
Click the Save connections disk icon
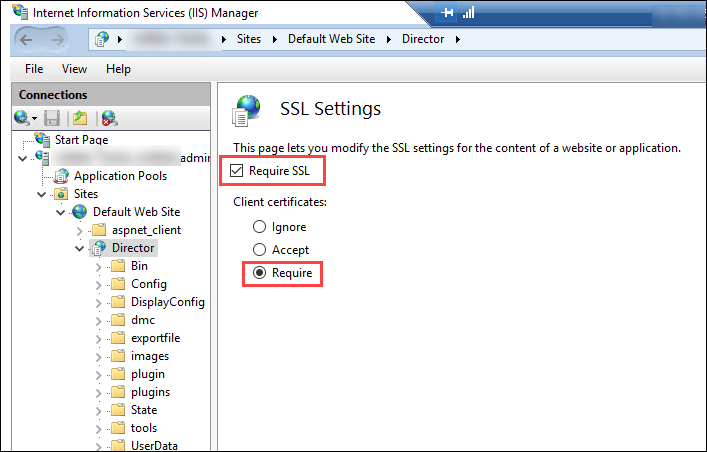tap(51, 118)
